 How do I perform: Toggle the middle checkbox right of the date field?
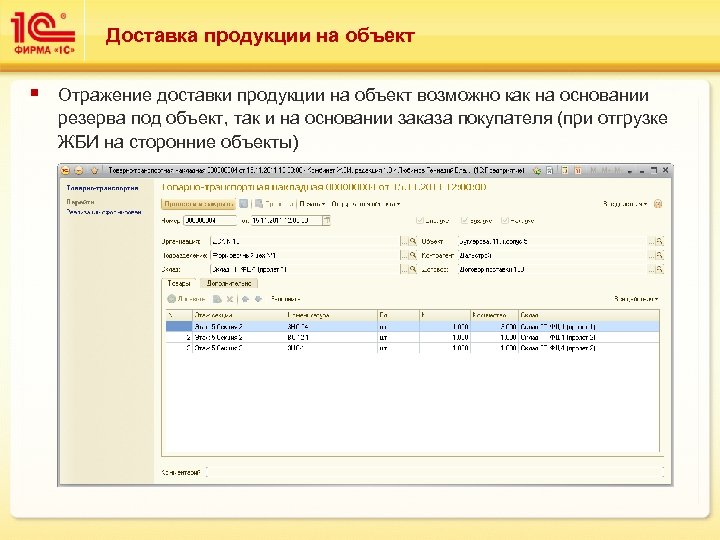[x=464, y=221]
